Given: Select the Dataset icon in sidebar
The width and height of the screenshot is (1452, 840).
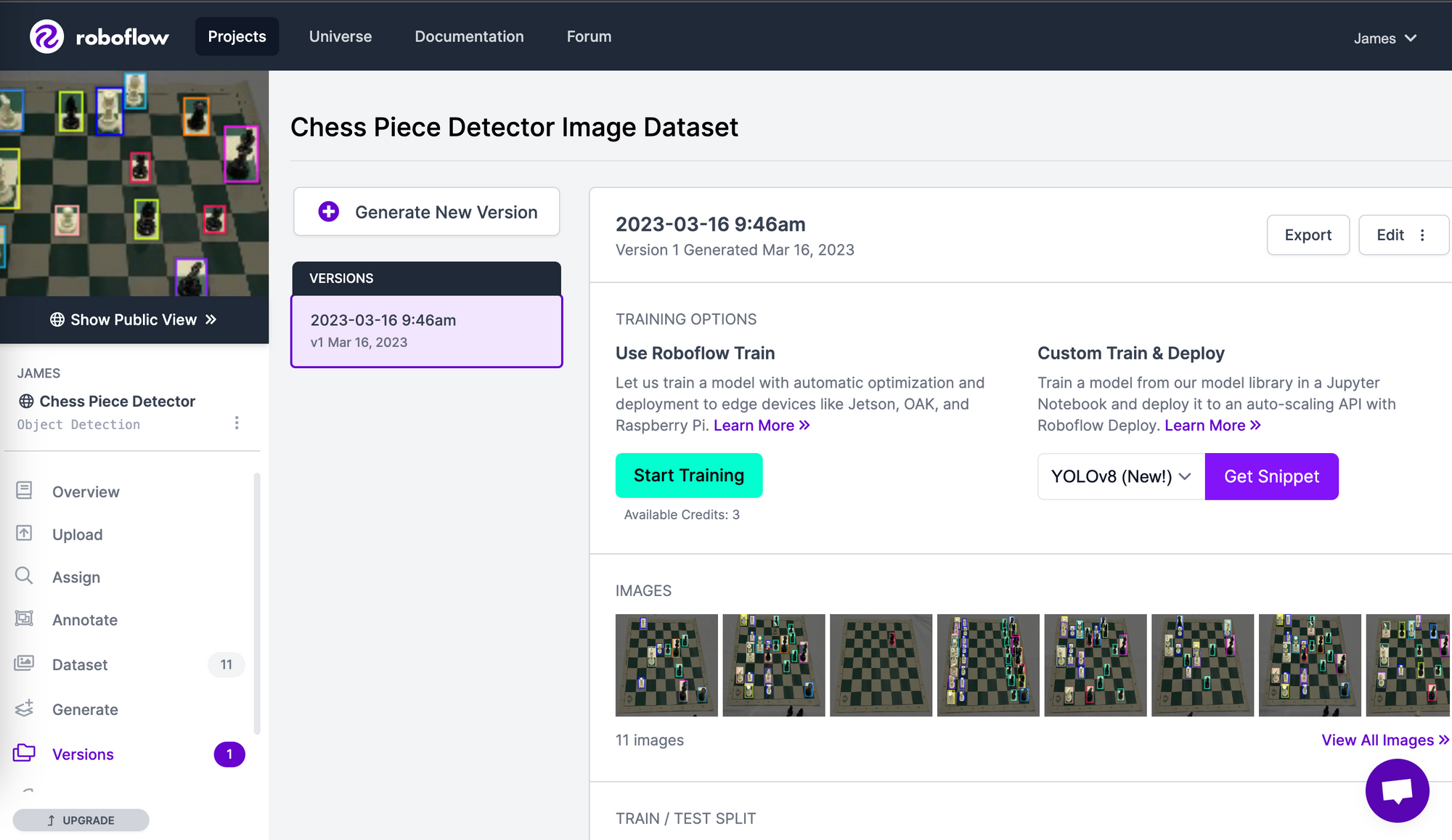Looking at the screenshot, I should click(x=25, y=663).
